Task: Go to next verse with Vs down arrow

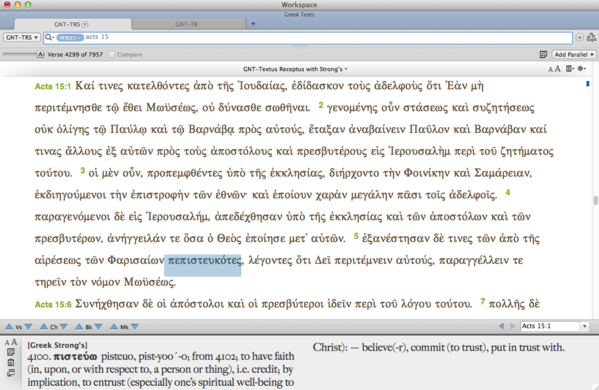Action: [x=28, y=327]
